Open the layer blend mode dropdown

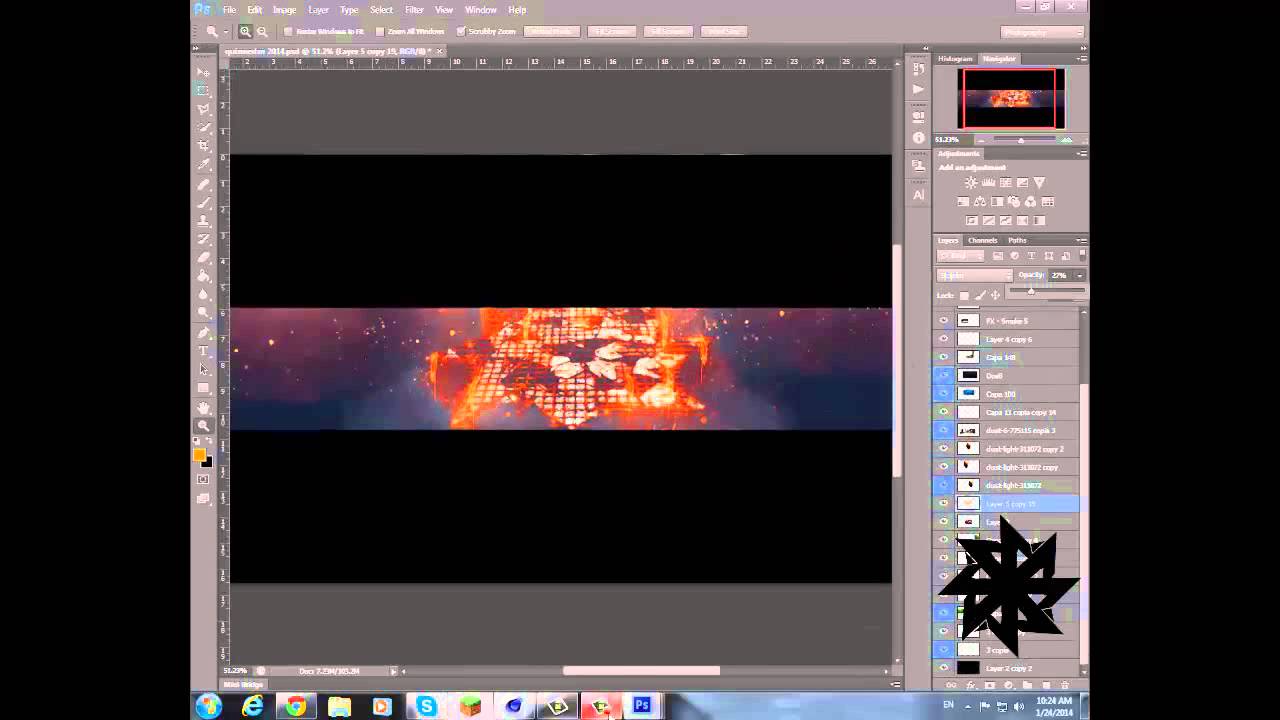click(975, 276)
